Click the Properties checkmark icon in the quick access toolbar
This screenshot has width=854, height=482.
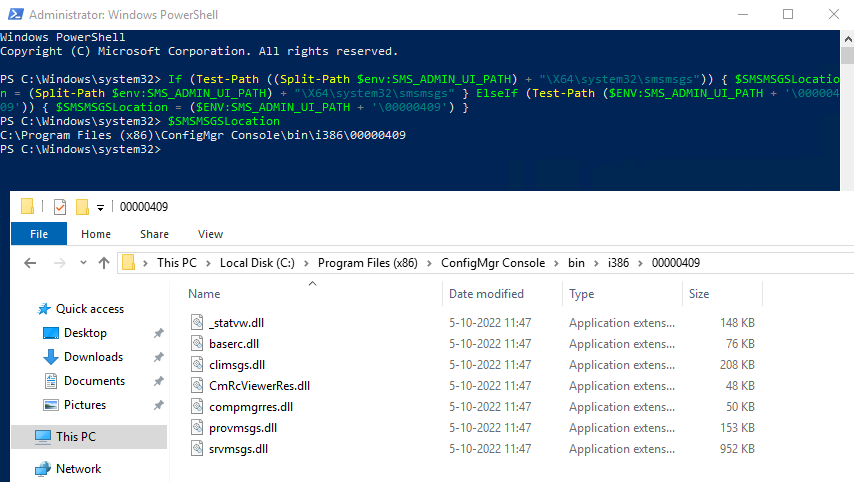tap(60, 207)
